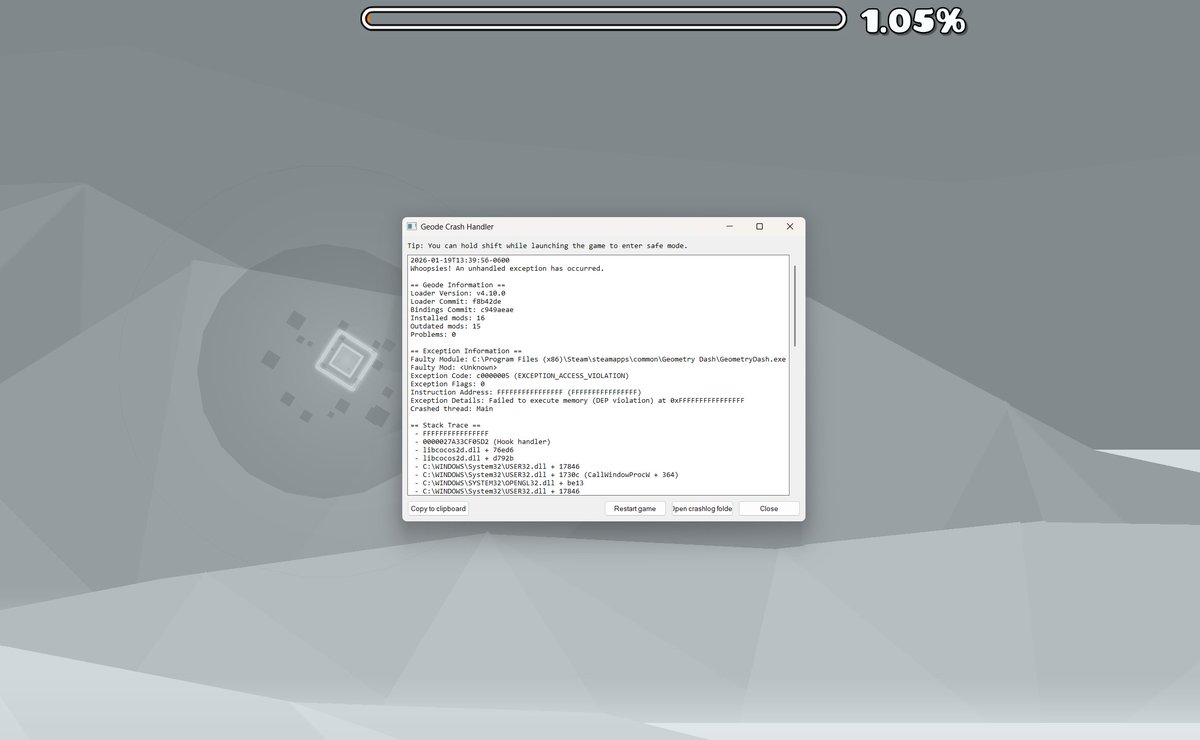Click the Exception Details DEP violation line
Viewport: 1200px width, 740px height.
[577, 400]
